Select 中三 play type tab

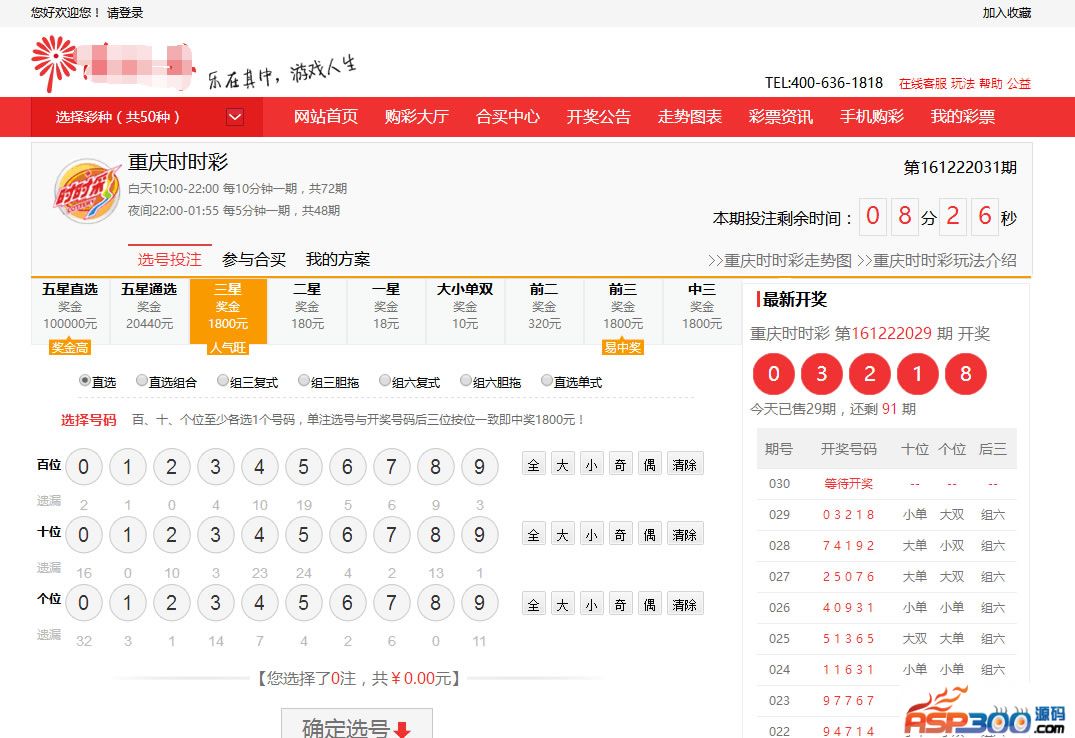click(x=702, y=311)
